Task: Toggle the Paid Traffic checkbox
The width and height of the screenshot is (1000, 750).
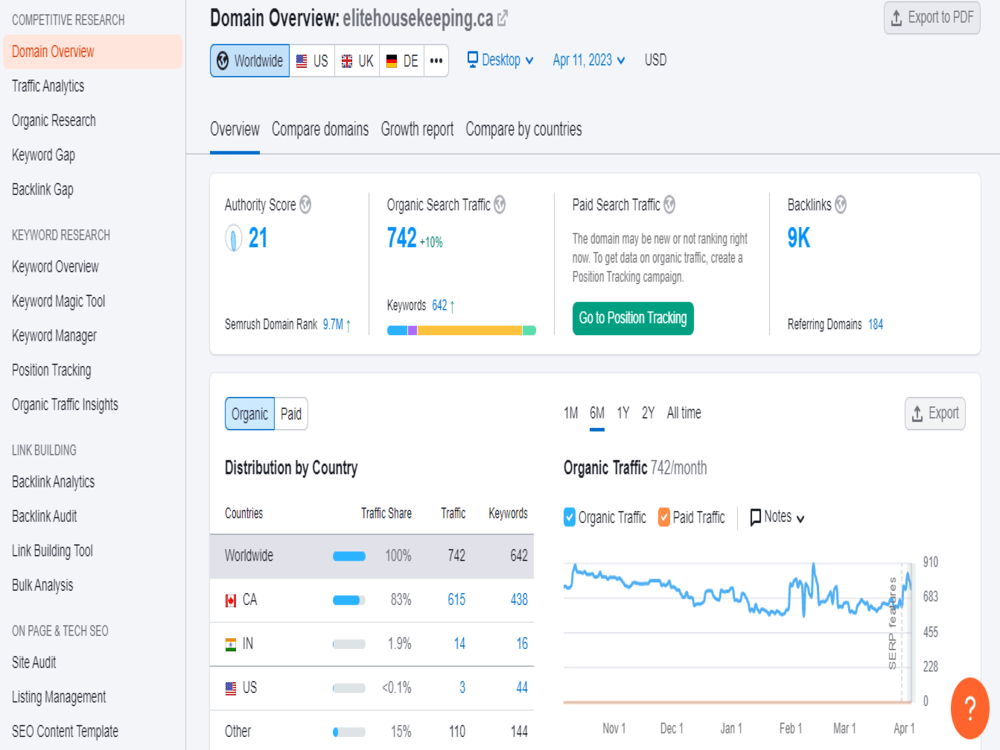Action: [x=664, y=517]
